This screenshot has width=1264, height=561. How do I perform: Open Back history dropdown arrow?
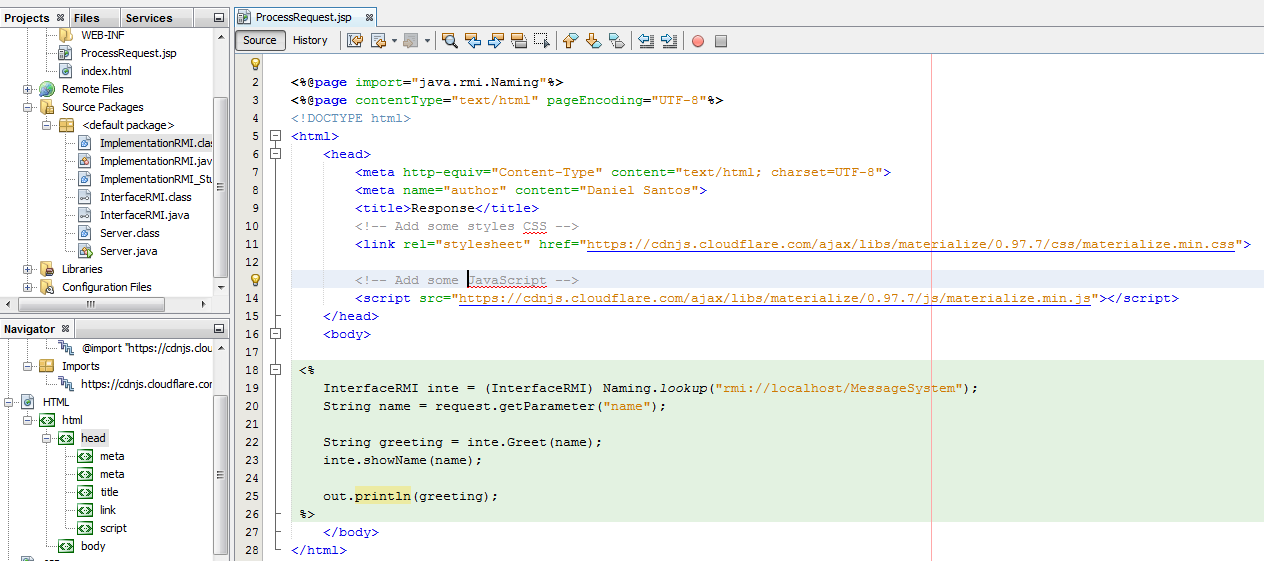[393, 41]
